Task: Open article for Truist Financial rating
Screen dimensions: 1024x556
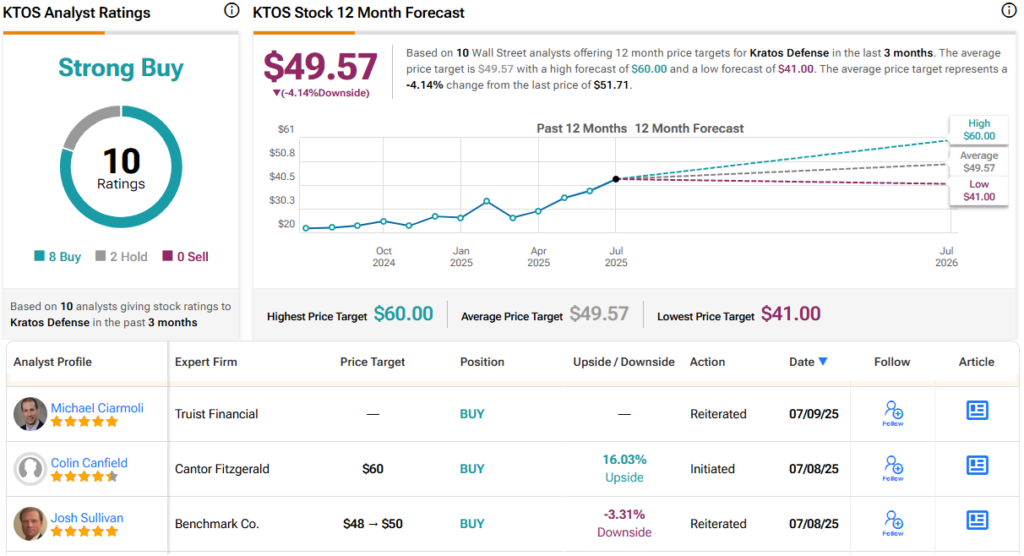Action: click(x=977, y=410)
